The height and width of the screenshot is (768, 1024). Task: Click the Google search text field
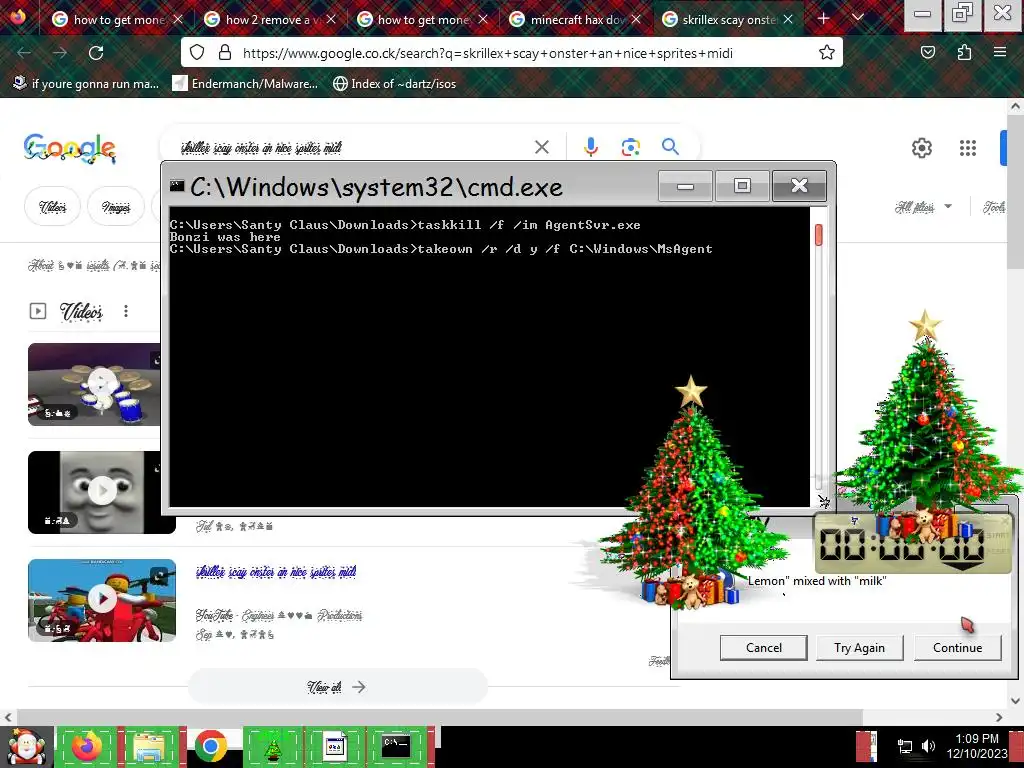pyautogui.click(x=353, y=148)
